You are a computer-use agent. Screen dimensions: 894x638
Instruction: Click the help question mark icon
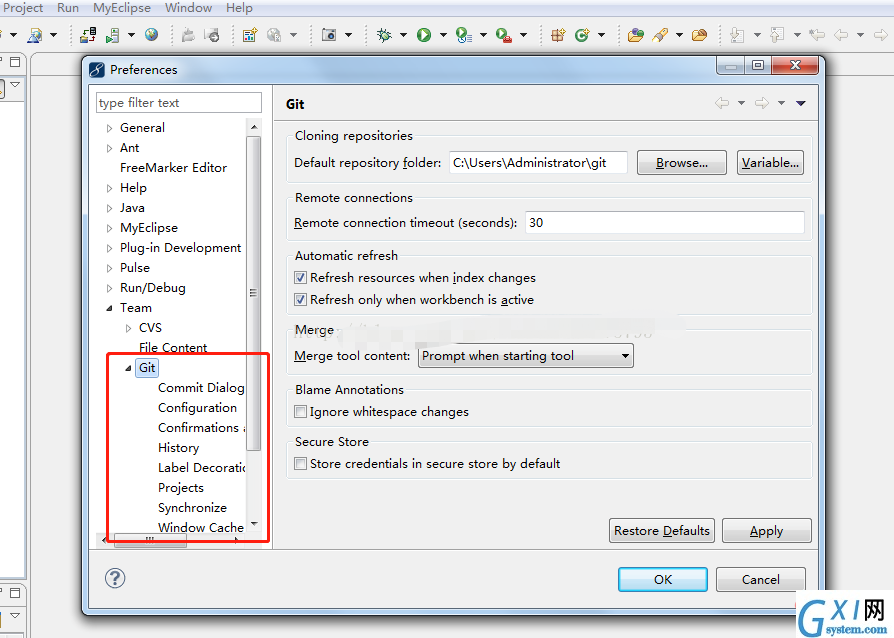[x=115, y=578]
